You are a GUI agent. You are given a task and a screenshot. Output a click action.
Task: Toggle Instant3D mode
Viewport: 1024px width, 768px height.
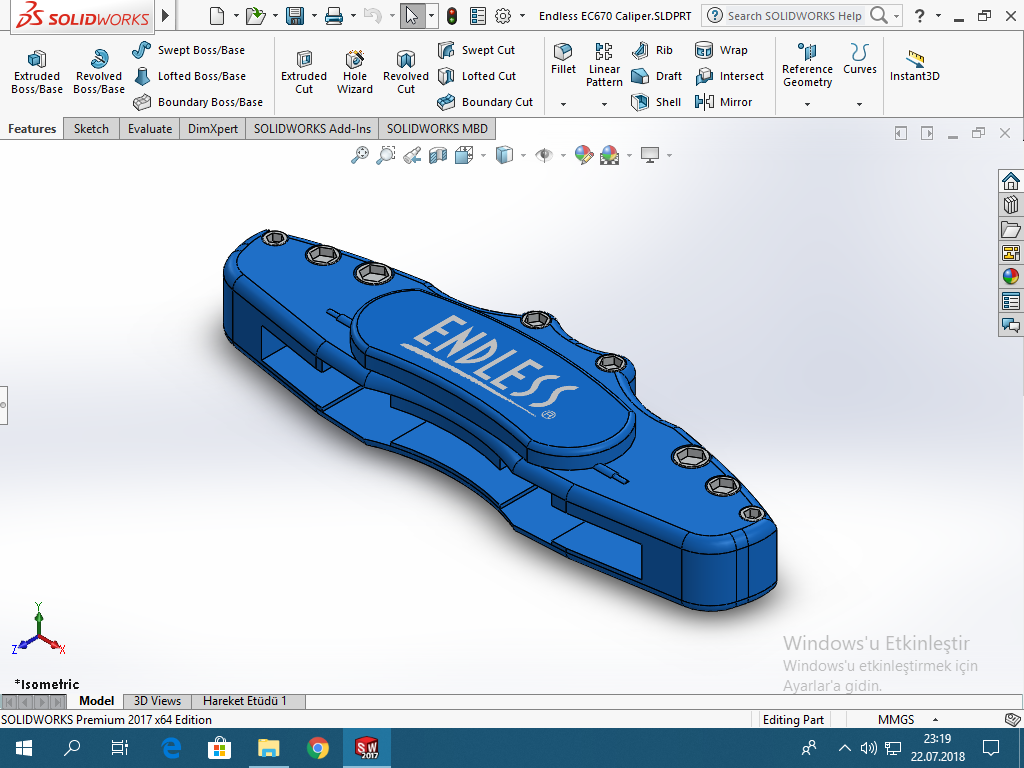tap(914, 65)
